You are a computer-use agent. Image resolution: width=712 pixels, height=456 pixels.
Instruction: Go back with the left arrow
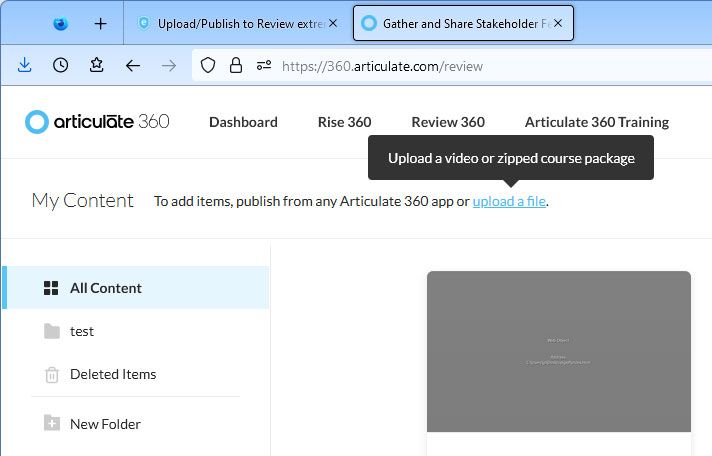133,66
